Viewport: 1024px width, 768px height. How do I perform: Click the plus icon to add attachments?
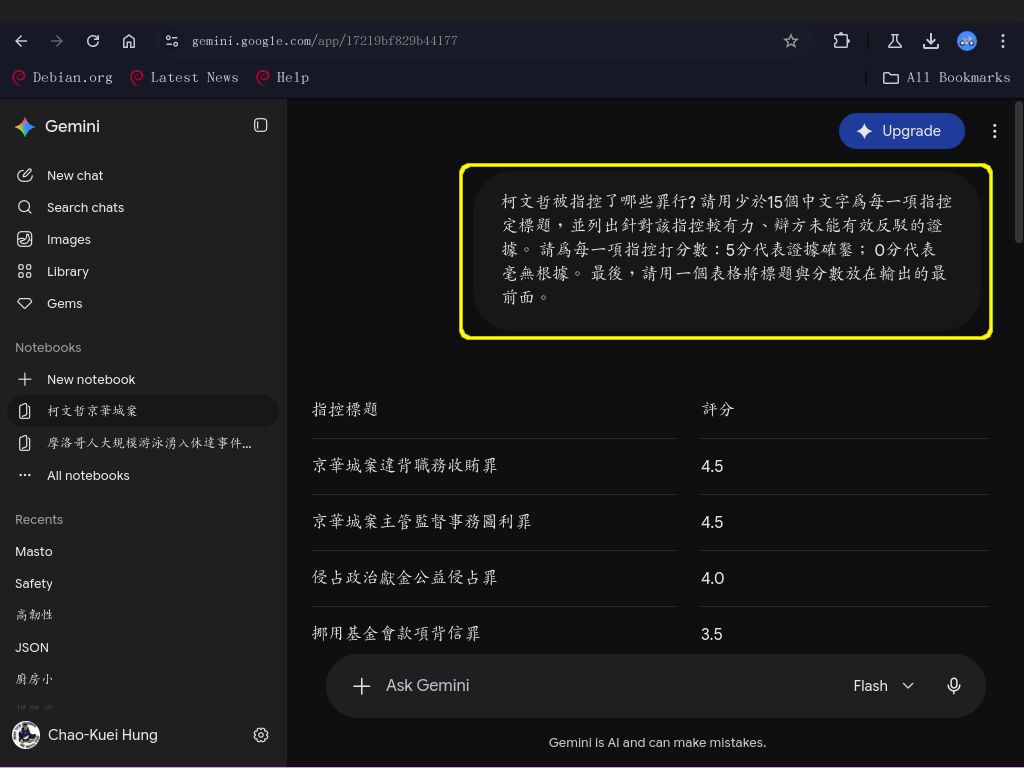[x=361, y=686]
